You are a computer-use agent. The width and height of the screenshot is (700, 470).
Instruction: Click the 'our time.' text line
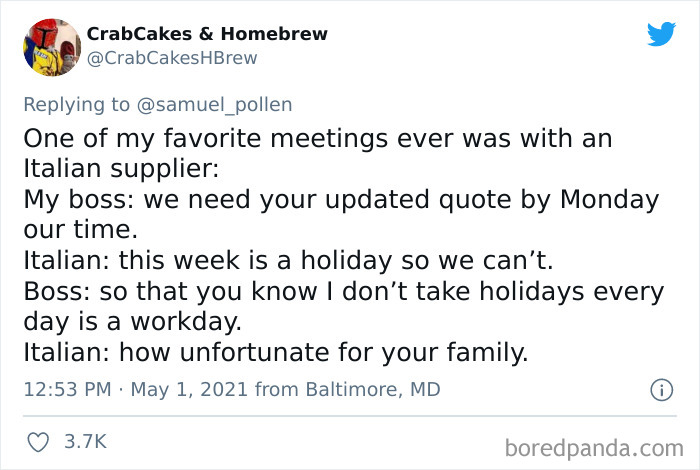80,230
